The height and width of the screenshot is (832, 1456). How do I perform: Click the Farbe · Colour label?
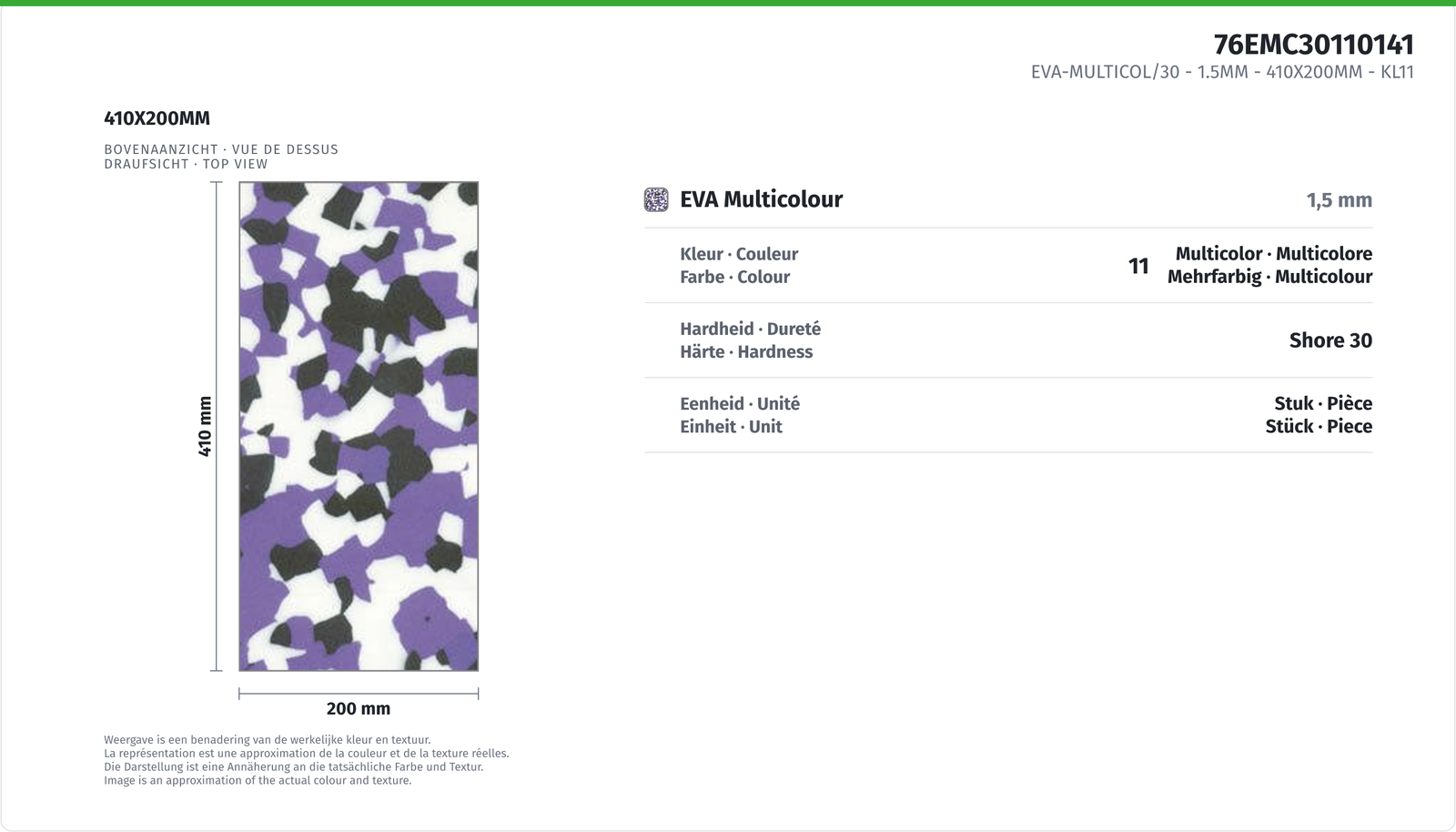pos(734,277)
